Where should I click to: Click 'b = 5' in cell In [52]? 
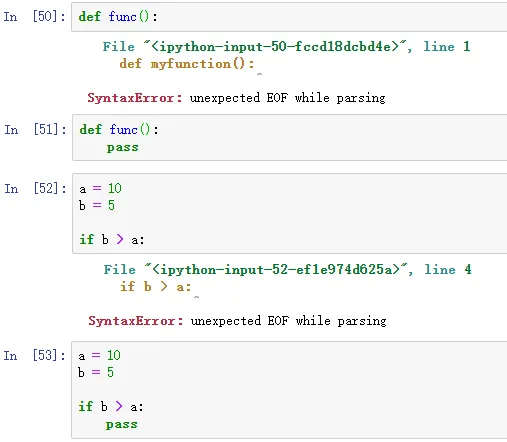click(x=97, y=205)
